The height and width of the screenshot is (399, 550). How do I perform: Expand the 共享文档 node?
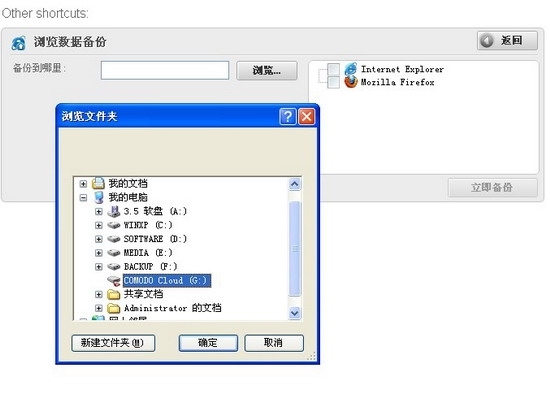click(99, 295)
